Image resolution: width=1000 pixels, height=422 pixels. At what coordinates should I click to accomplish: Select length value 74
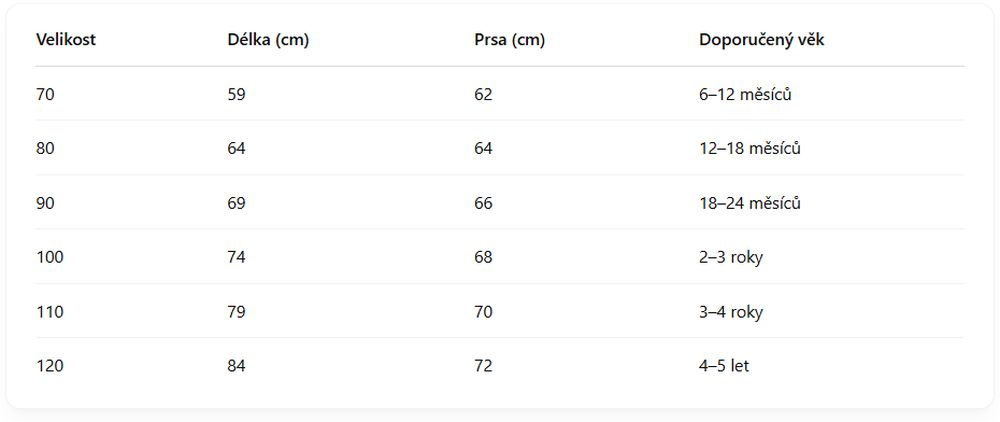point(236,258)
